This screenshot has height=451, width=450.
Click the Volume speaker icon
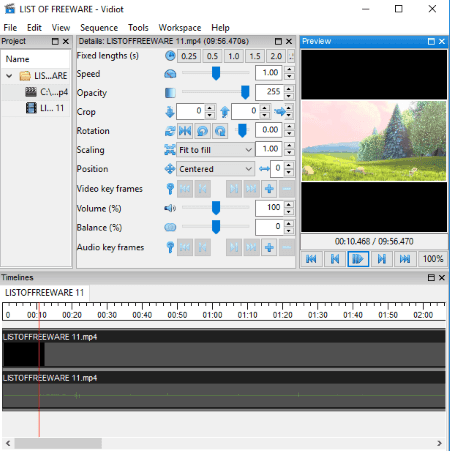170,208
